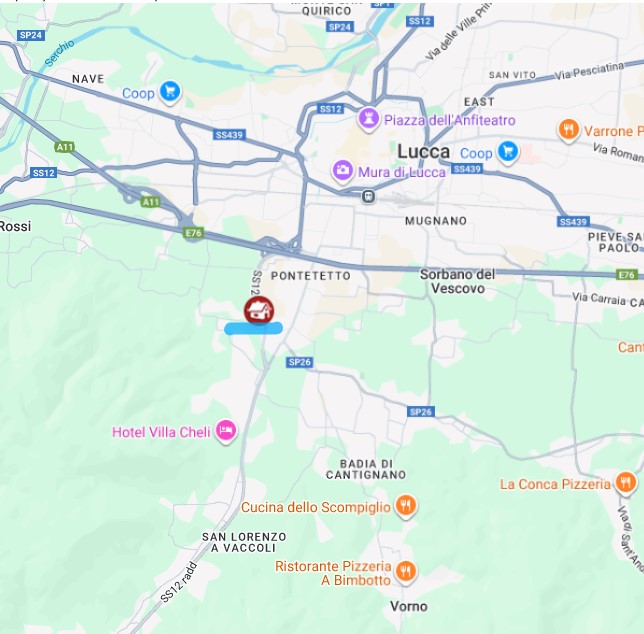The width and height of the screenshot is (644, 634).
Task: Click the Vorno town label
Action: pyautogui.click(x=409, y=606)
